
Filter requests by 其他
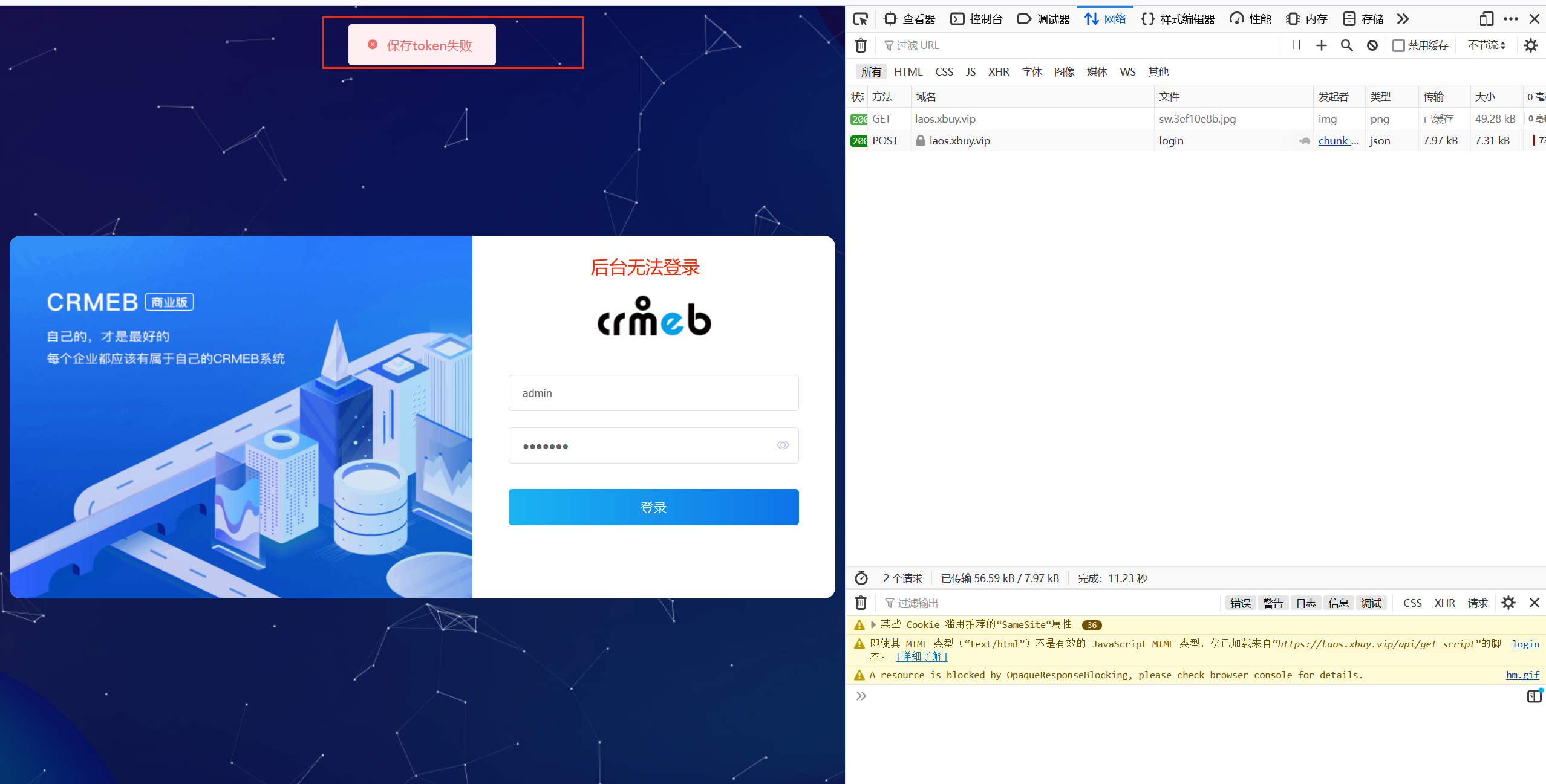click(x=1158, y=72)
